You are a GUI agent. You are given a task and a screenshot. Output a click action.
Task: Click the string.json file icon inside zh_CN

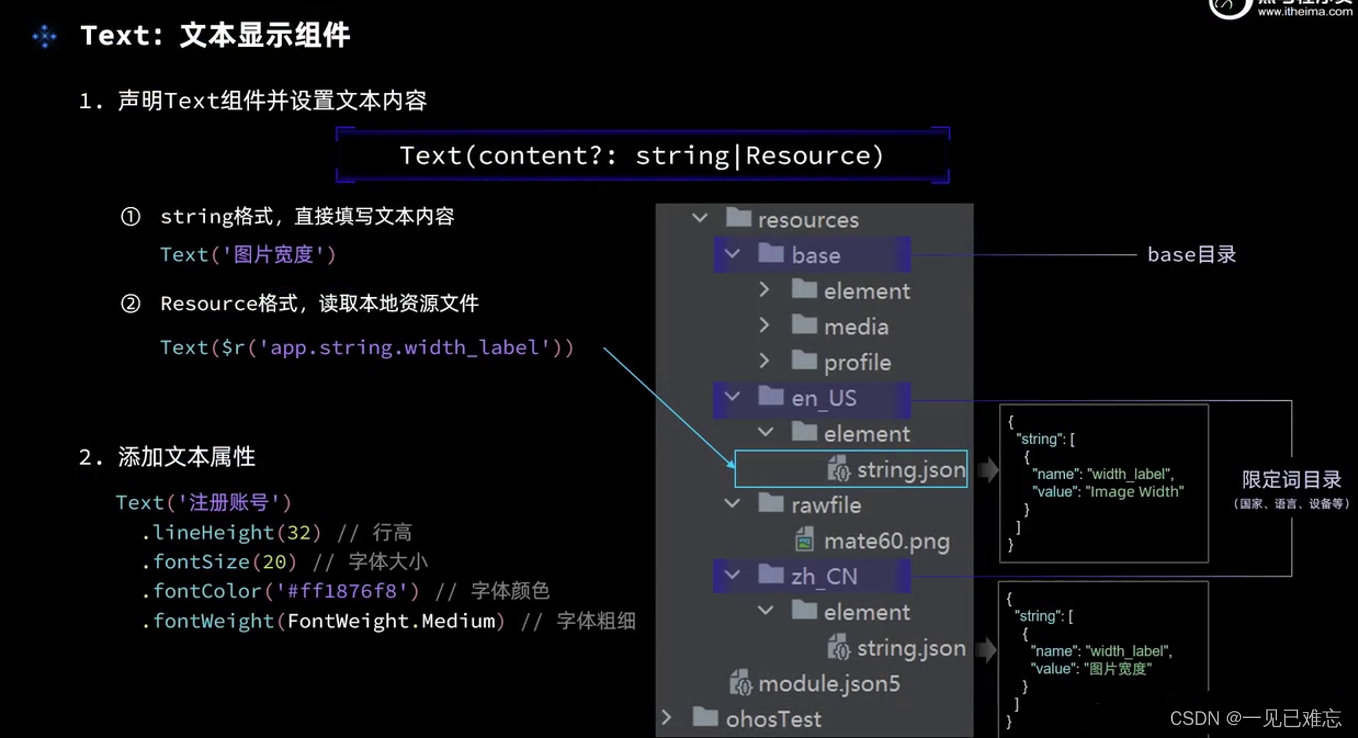(x=838, y=648)
